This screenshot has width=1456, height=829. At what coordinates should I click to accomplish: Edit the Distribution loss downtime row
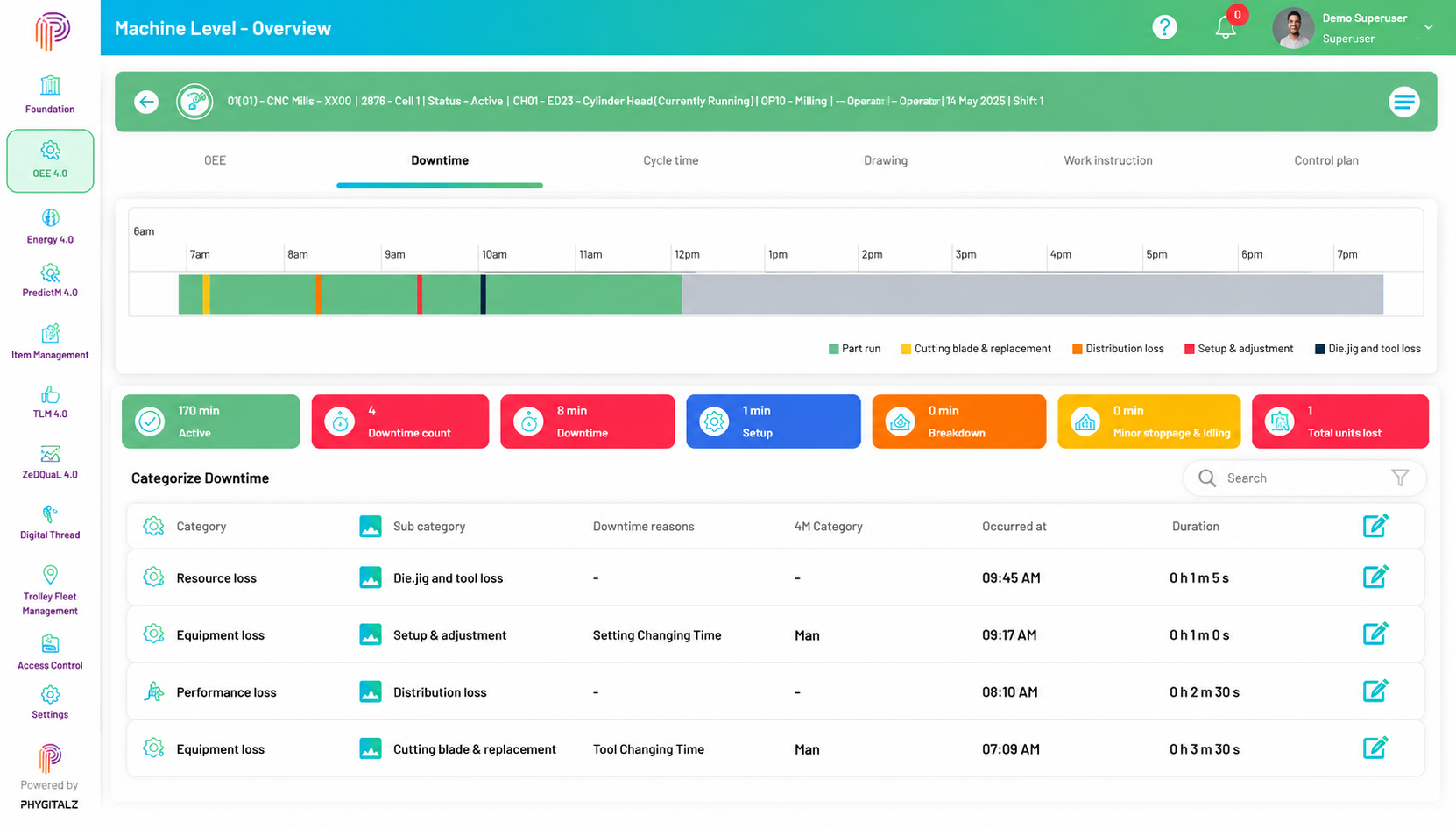click(1375, 691)
